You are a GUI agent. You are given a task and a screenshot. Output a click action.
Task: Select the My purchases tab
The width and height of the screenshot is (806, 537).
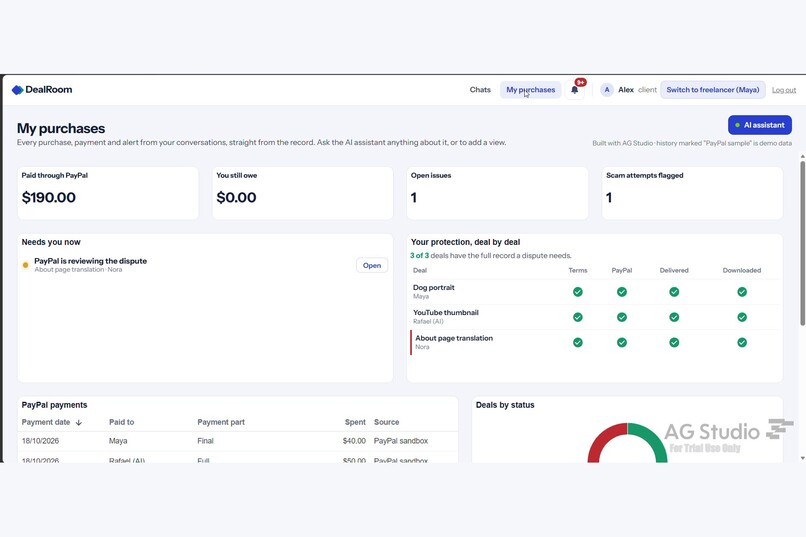530,89
